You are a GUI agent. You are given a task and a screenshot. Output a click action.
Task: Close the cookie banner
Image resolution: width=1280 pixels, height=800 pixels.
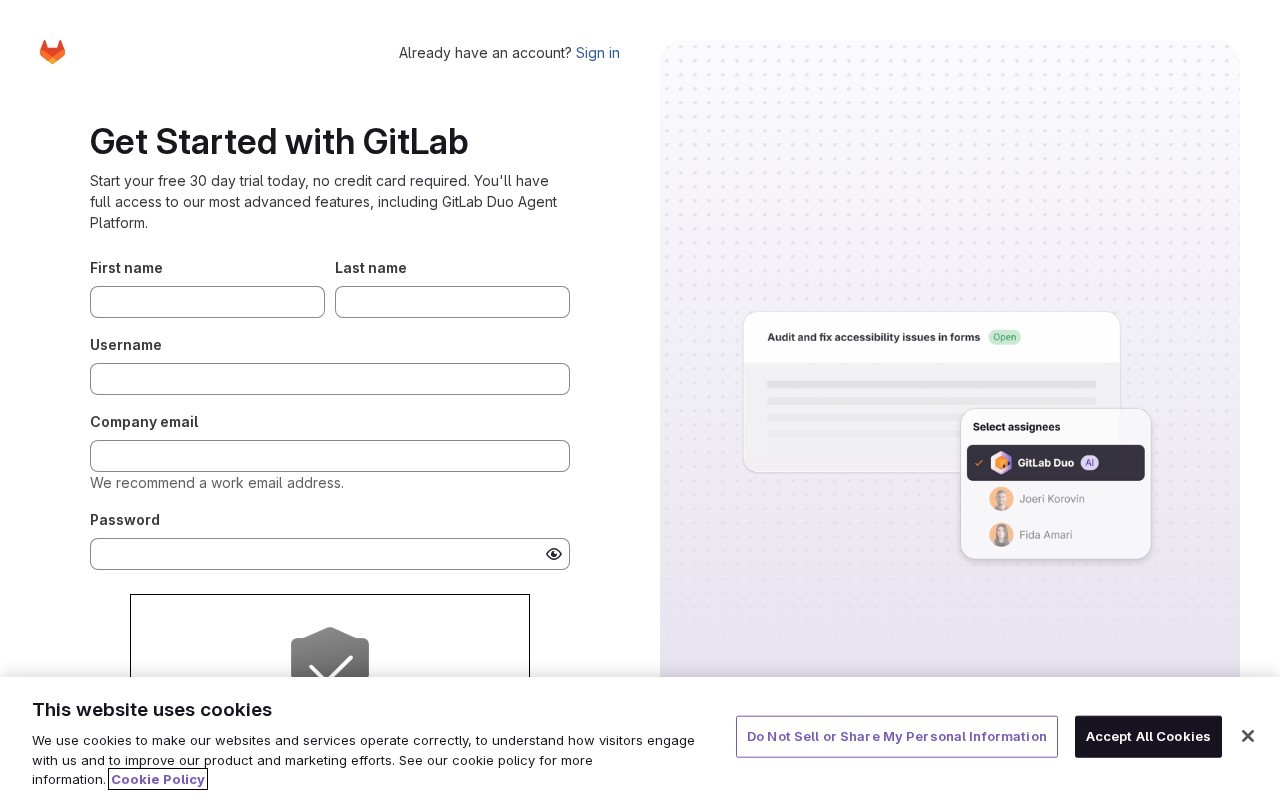pyautogui.click(x=1247, y=736)
